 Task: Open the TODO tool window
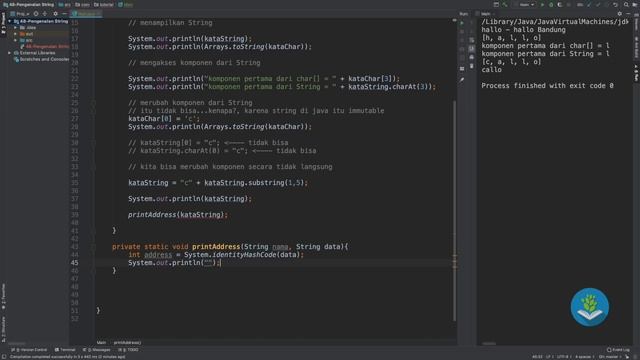128,350
